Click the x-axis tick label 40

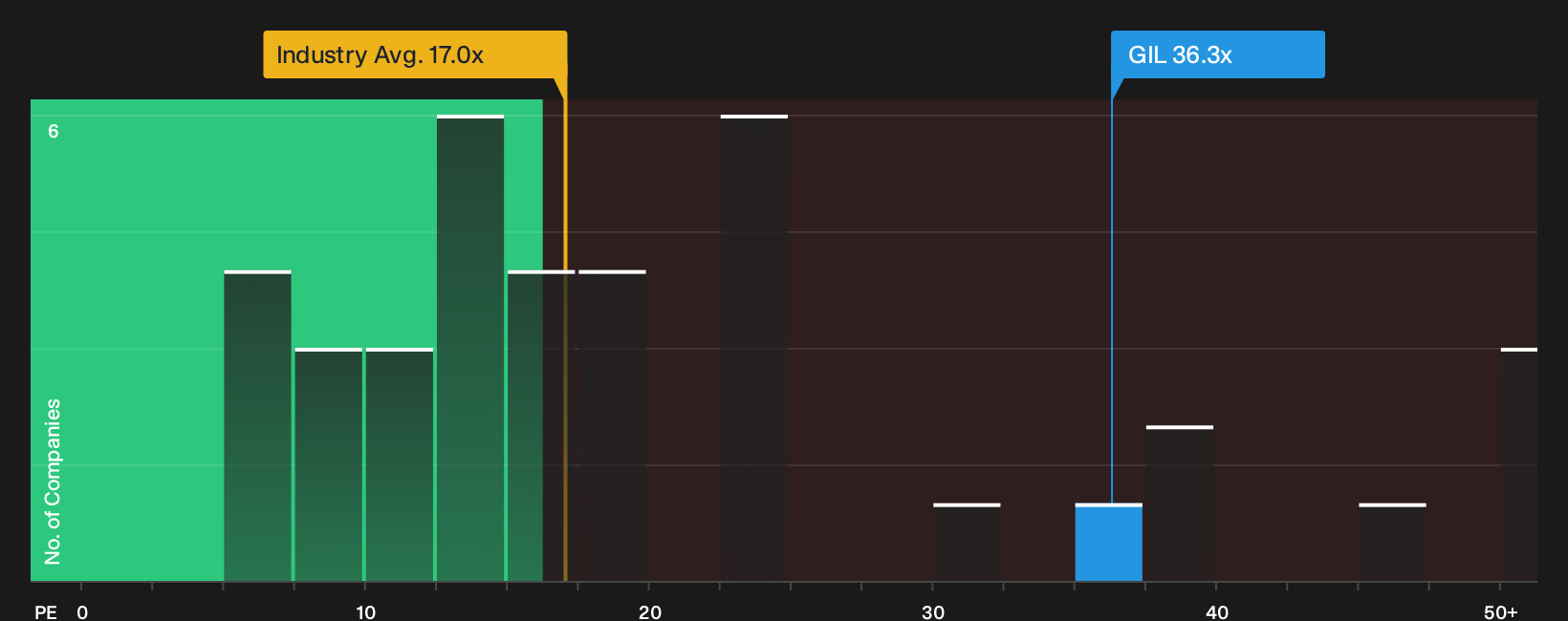click(1216, 611)
